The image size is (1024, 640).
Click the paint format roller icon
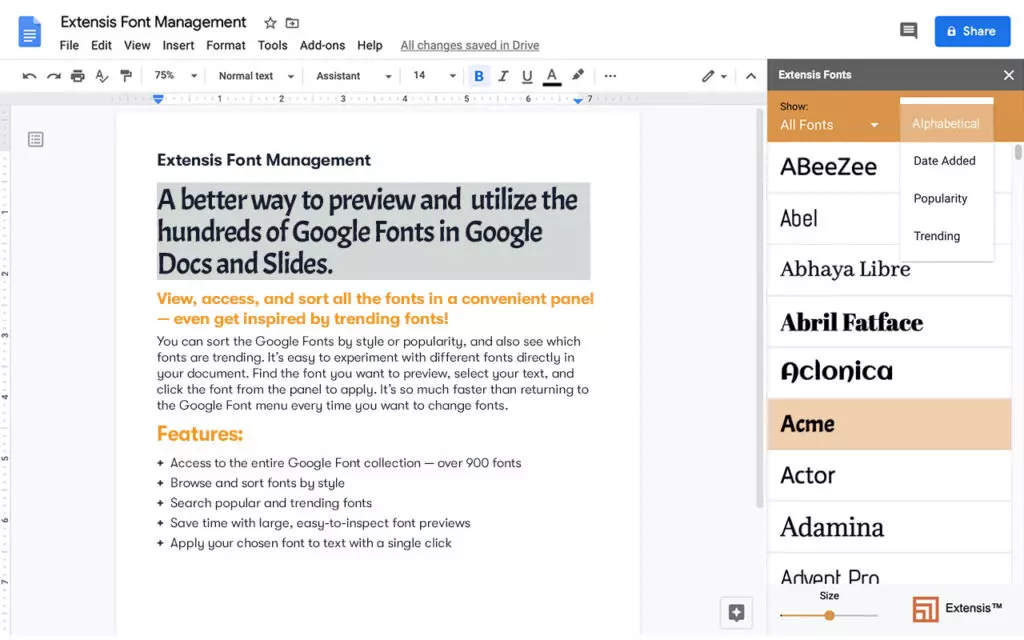click(126, 76)
